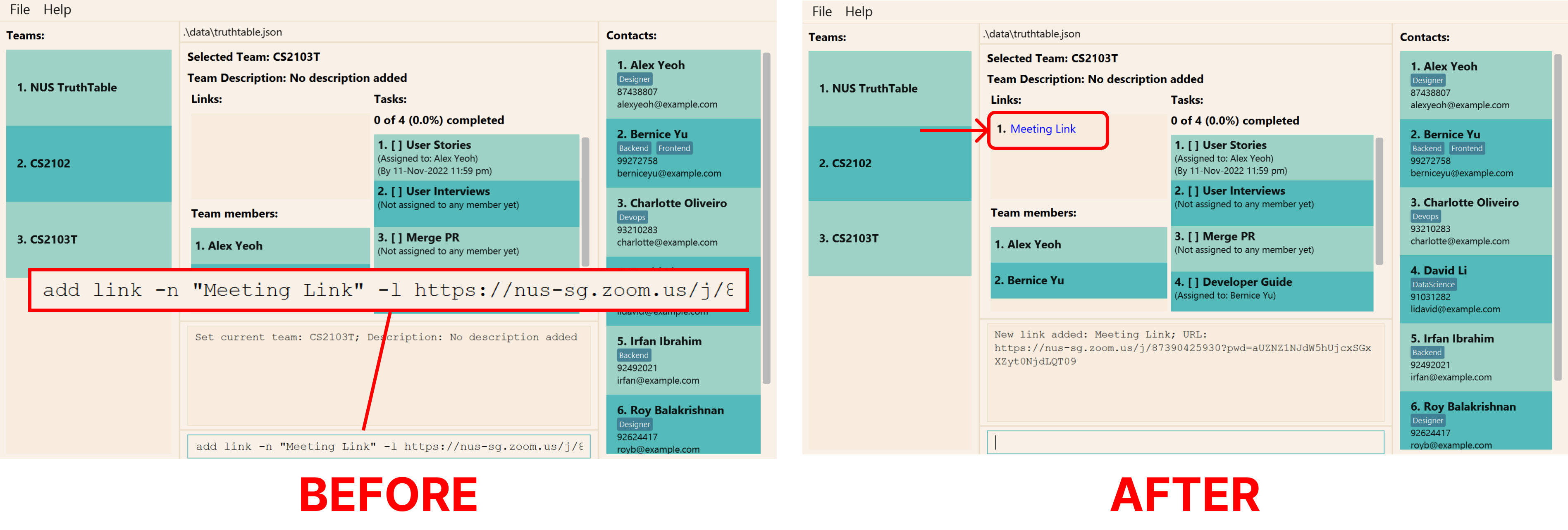Select CS2102 team in BEFORE window

point(89,164)
